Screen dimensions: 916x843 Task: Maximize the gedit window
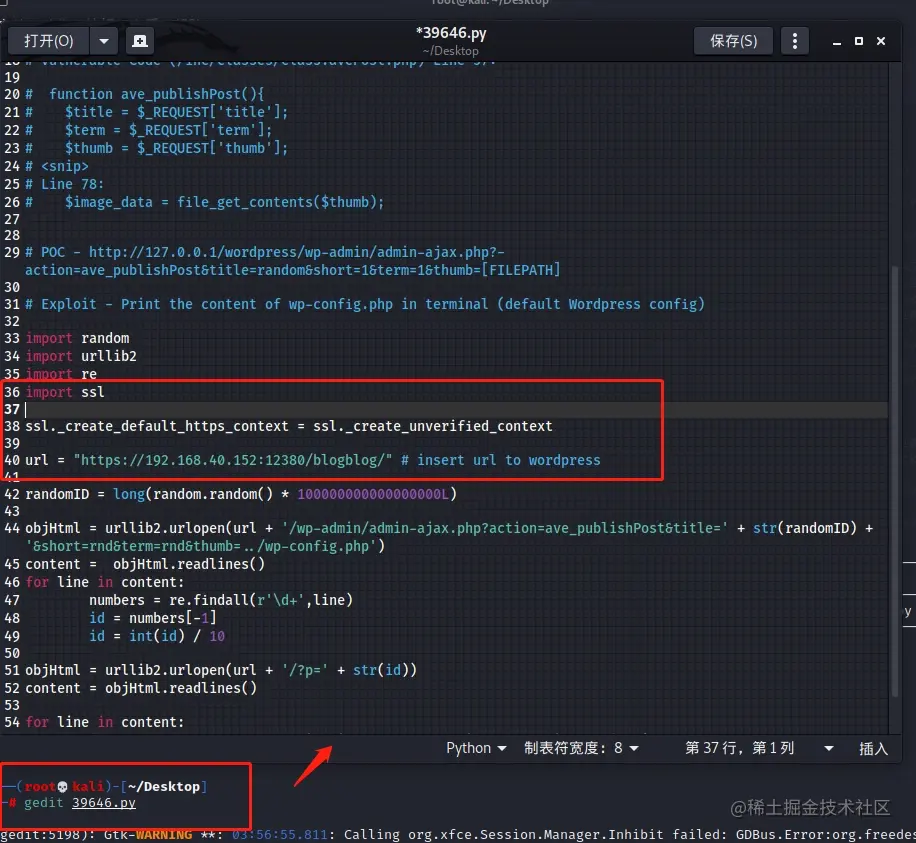tap(859, 41)
